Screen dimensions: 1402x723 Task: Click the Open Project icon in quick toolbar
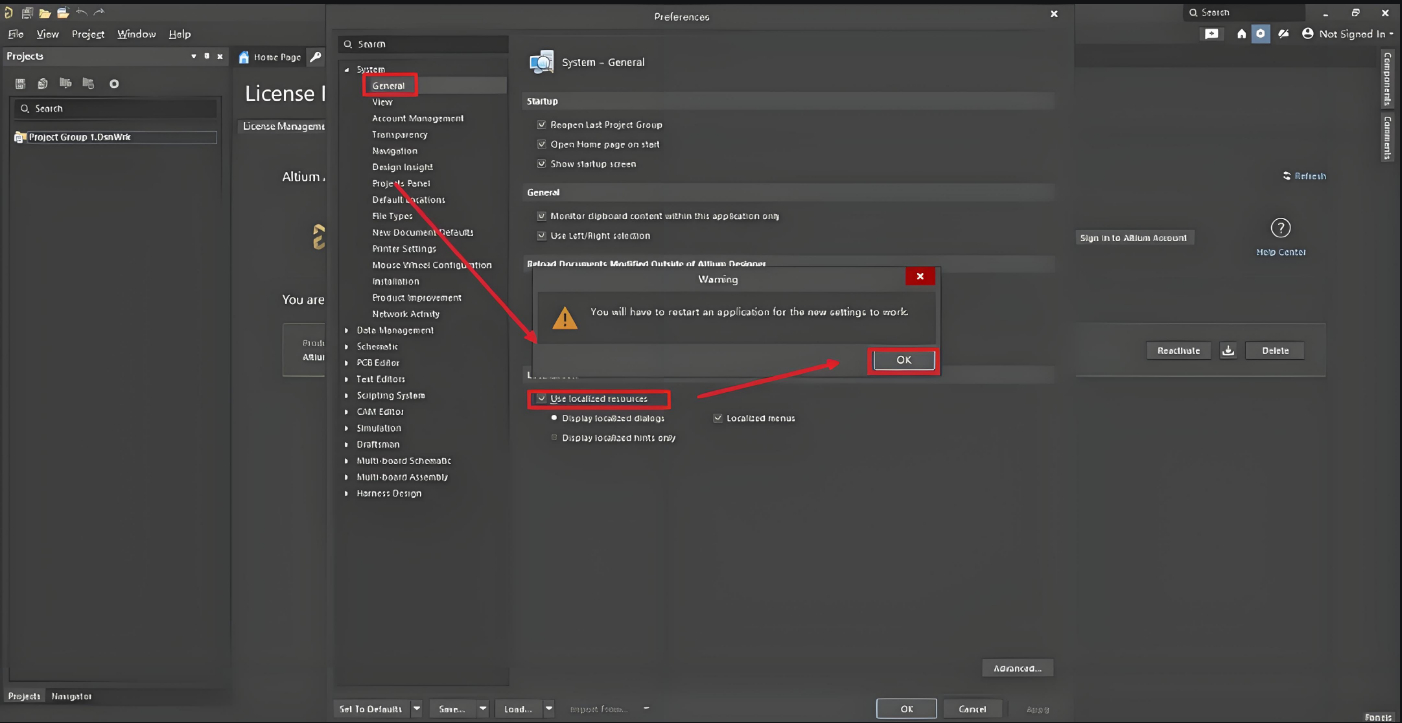click(63, 12)
